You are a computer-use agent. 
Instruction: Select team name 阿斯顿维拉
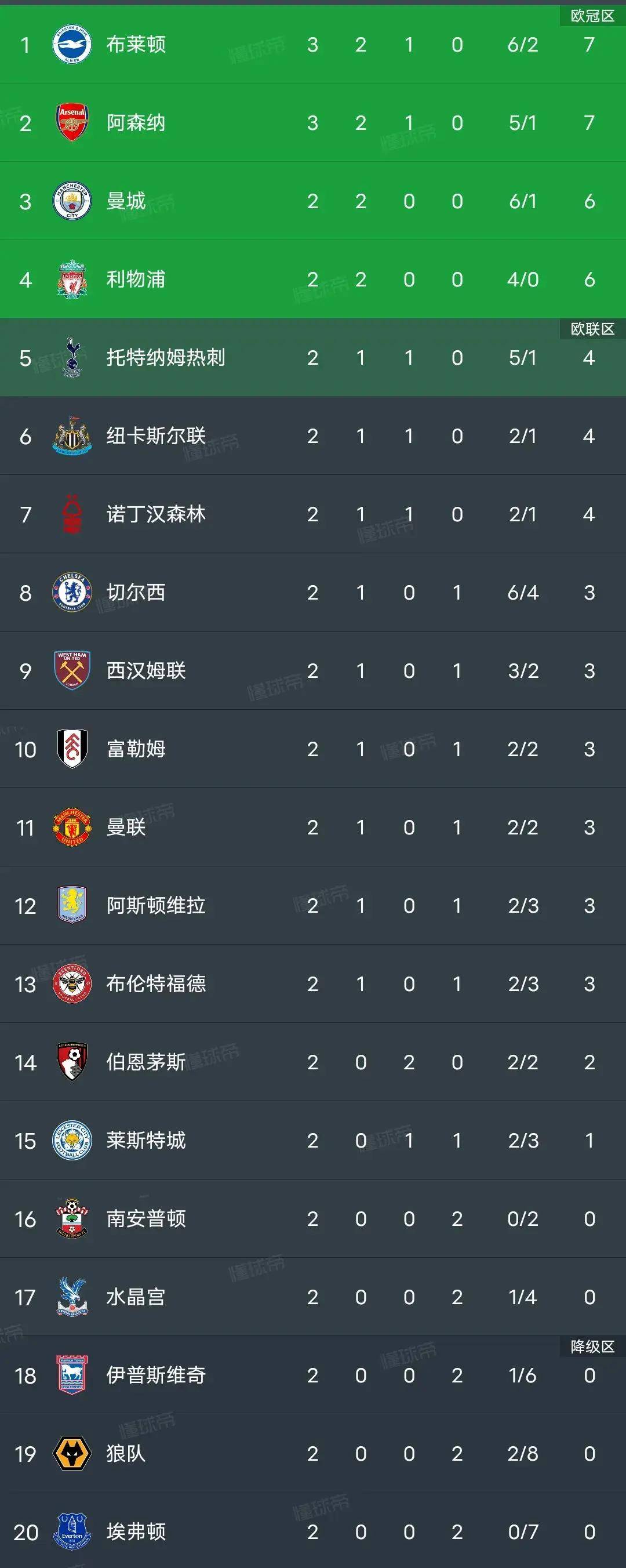coord(156,906)
